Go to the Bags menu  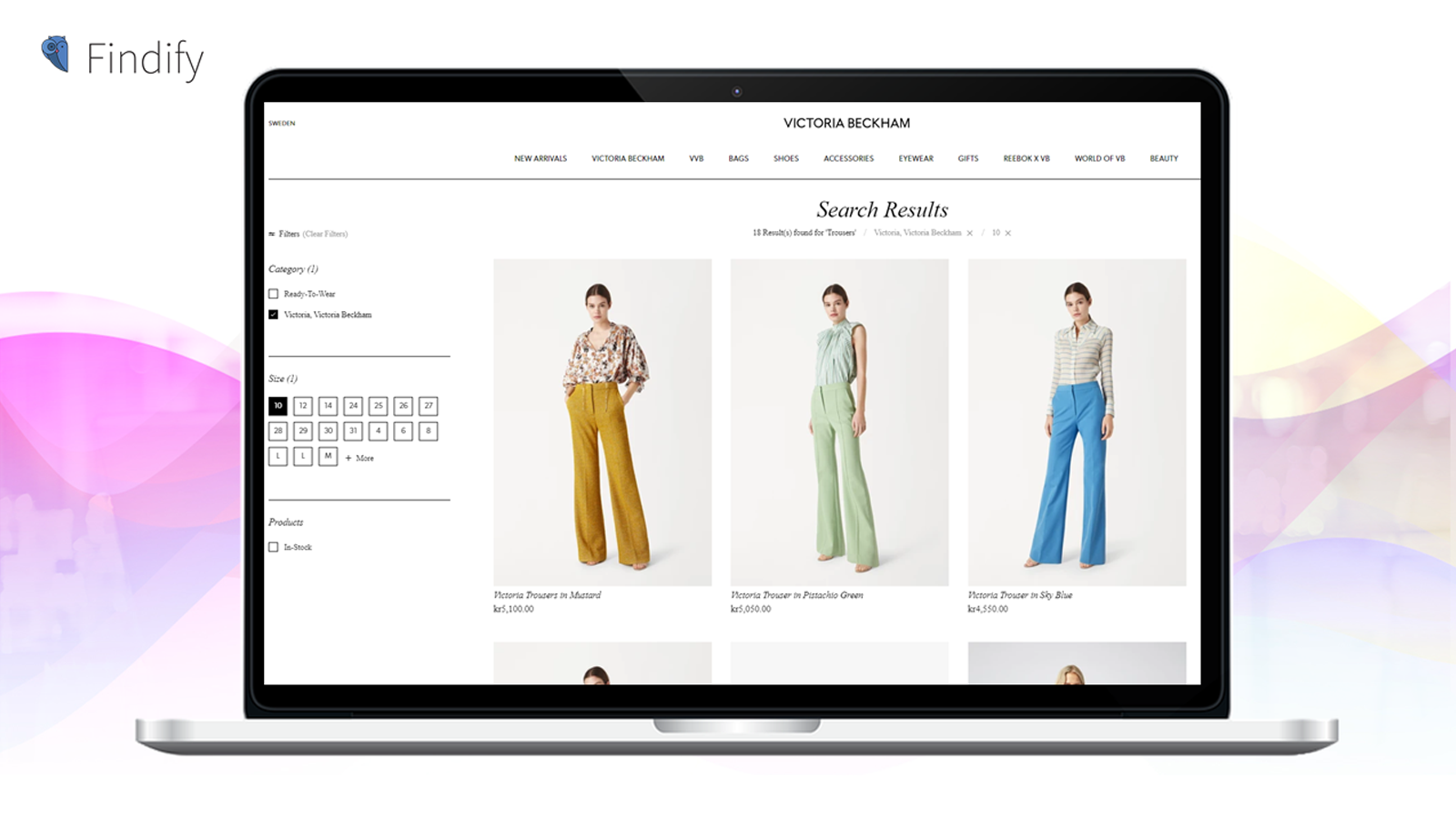point(739,158)
